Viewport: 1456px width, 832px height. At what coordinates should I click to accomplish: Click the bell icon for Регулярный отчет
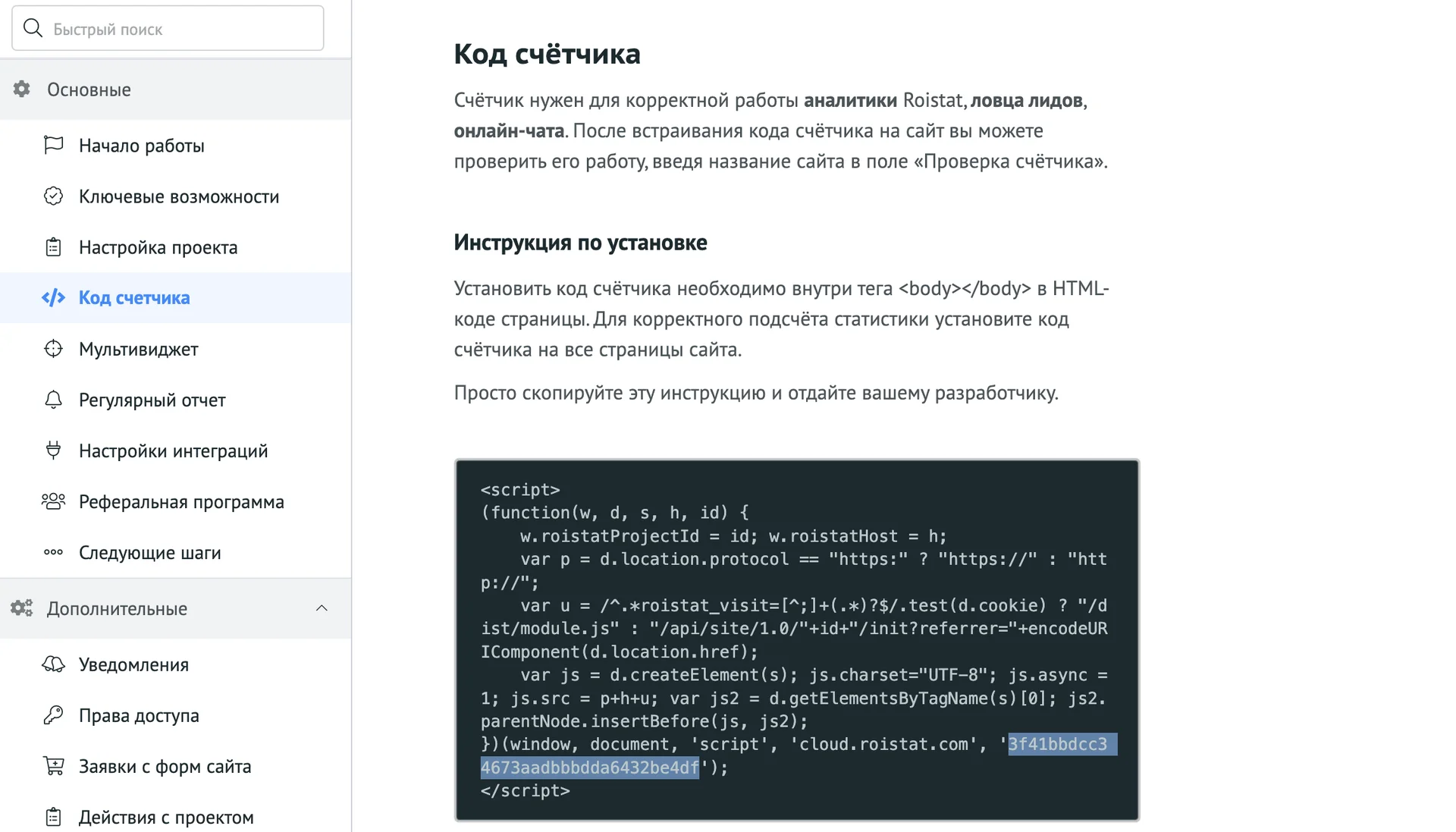[53, 399]
